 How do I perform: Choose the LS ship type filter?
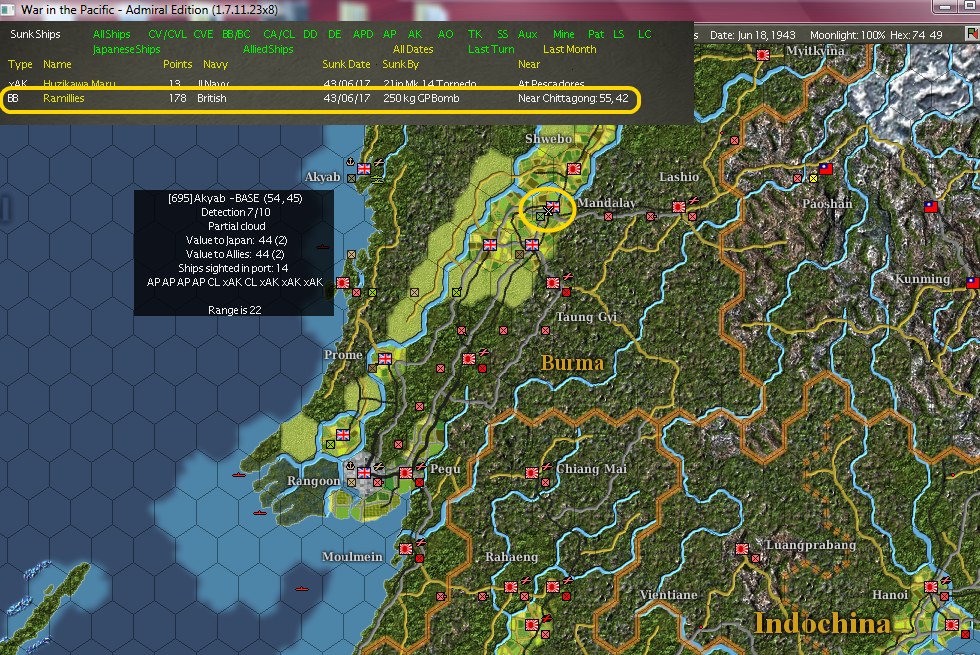click(618, 34)
